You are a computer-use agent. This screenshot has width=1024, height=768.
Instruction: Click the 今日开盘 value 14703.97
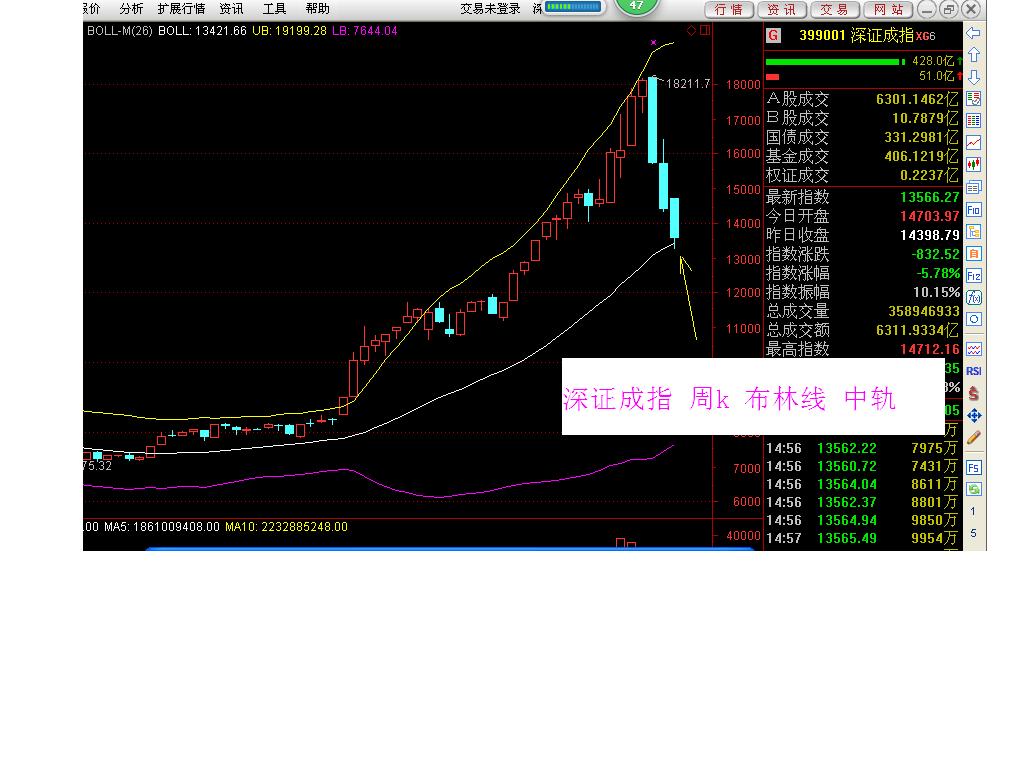click(x=929, y=216)
